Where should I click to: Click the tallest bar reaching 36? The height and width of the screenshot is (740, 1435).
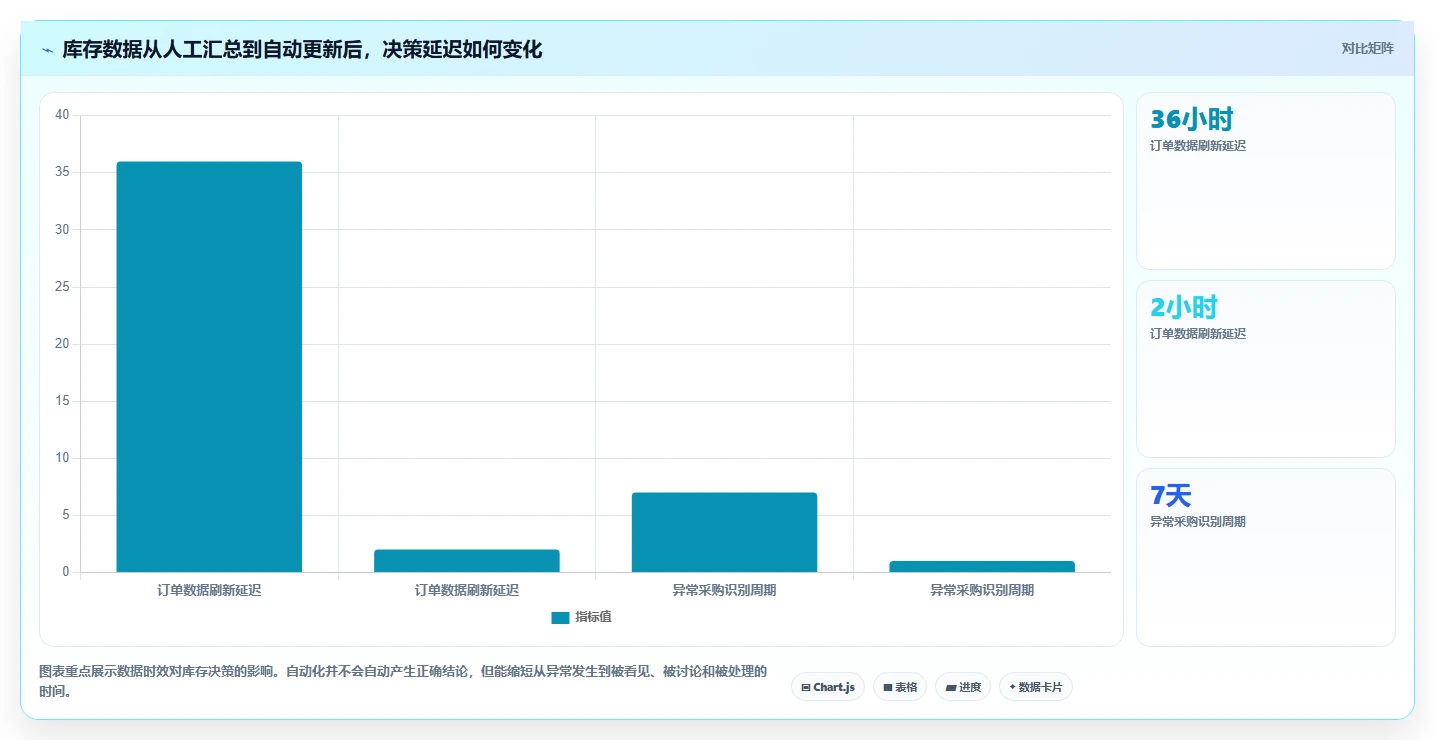(209, 367)
